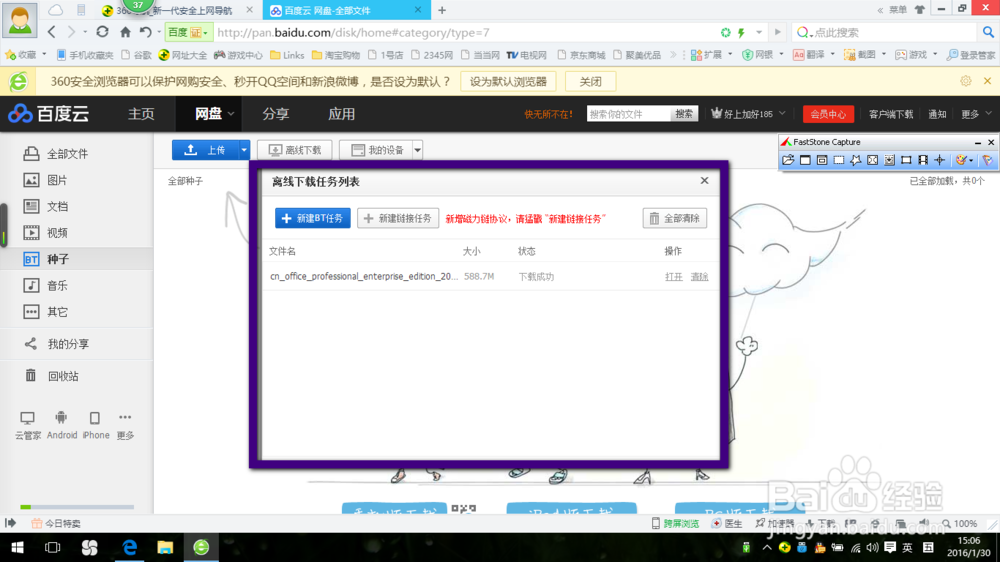The width and height of the screenshot is (1000, 562).
Task: Click the browser back arrow
Action: click(52, 32)
